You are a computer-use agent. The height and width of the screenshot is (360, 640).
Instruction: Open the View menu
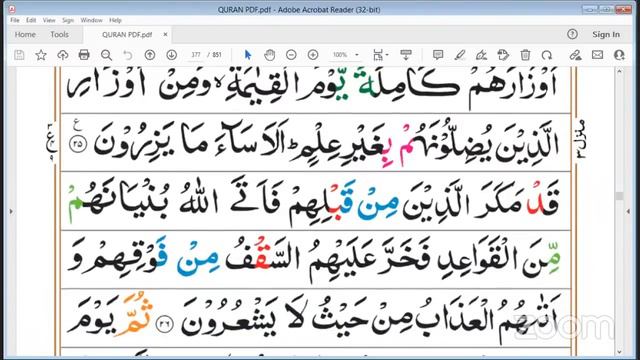tap(49, 20)
